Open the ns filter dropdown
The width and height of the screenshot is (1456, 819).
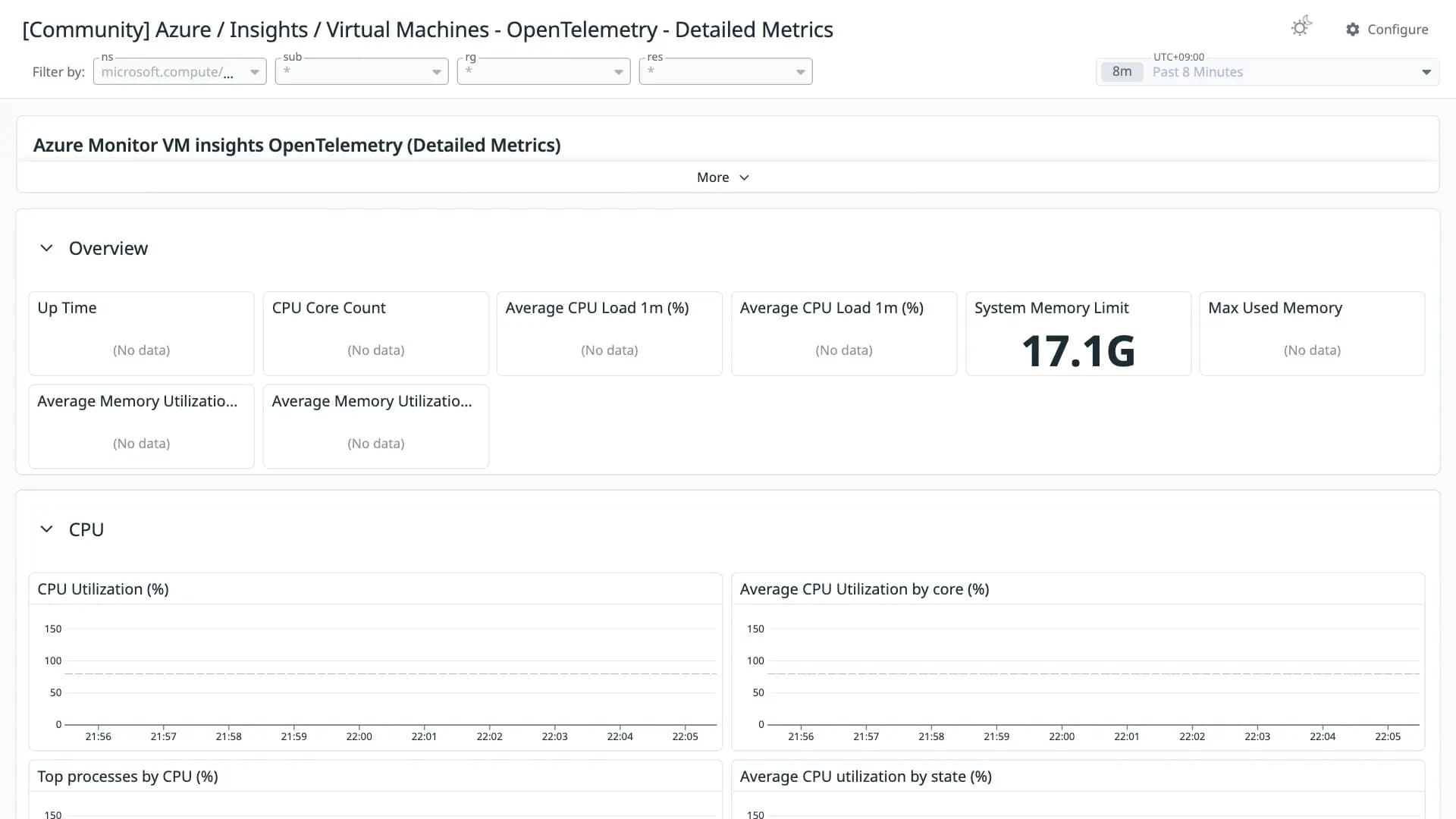coord(180,72)
